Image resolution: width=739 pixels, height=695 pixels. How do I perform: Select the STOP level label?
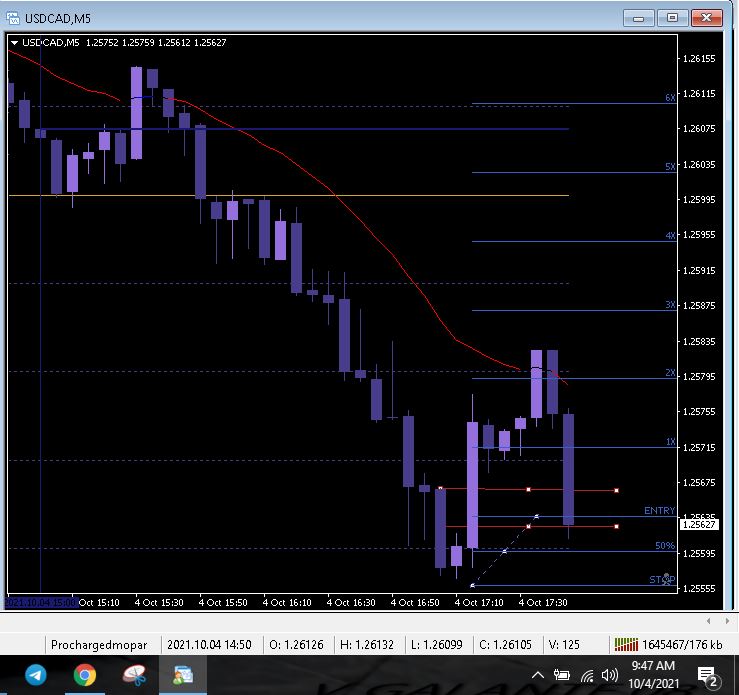(x=662, y=580)
